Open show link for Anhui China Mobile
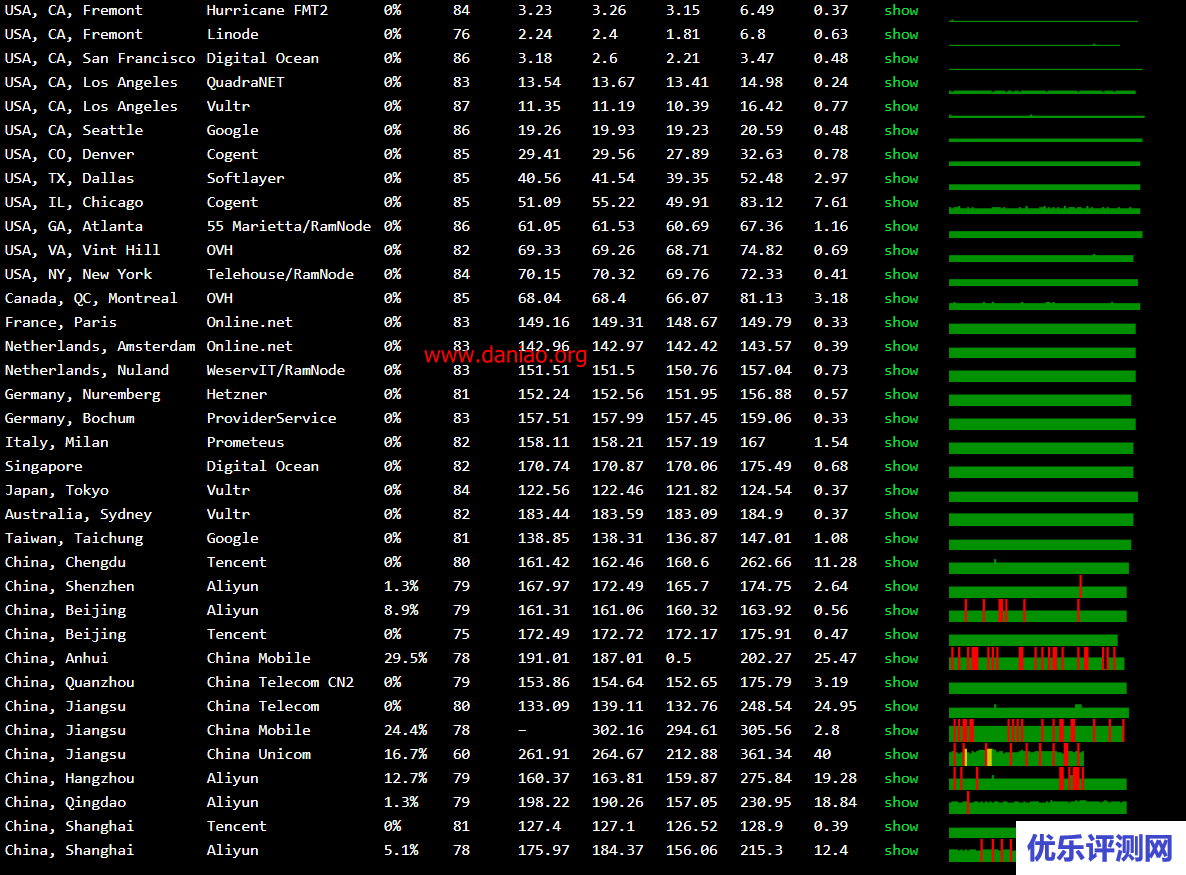1186x875 pixels. pos(901,659)
